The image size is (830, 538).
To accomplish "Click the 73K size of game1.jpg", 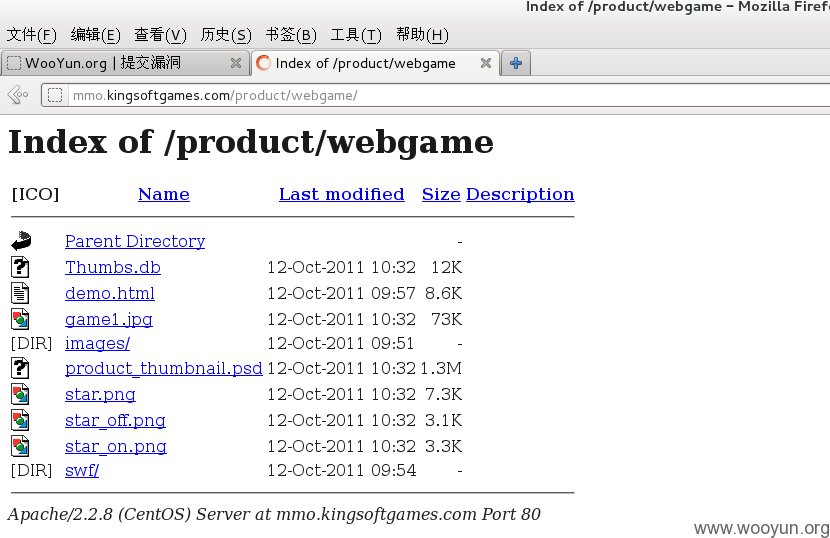I will [446, 319].
